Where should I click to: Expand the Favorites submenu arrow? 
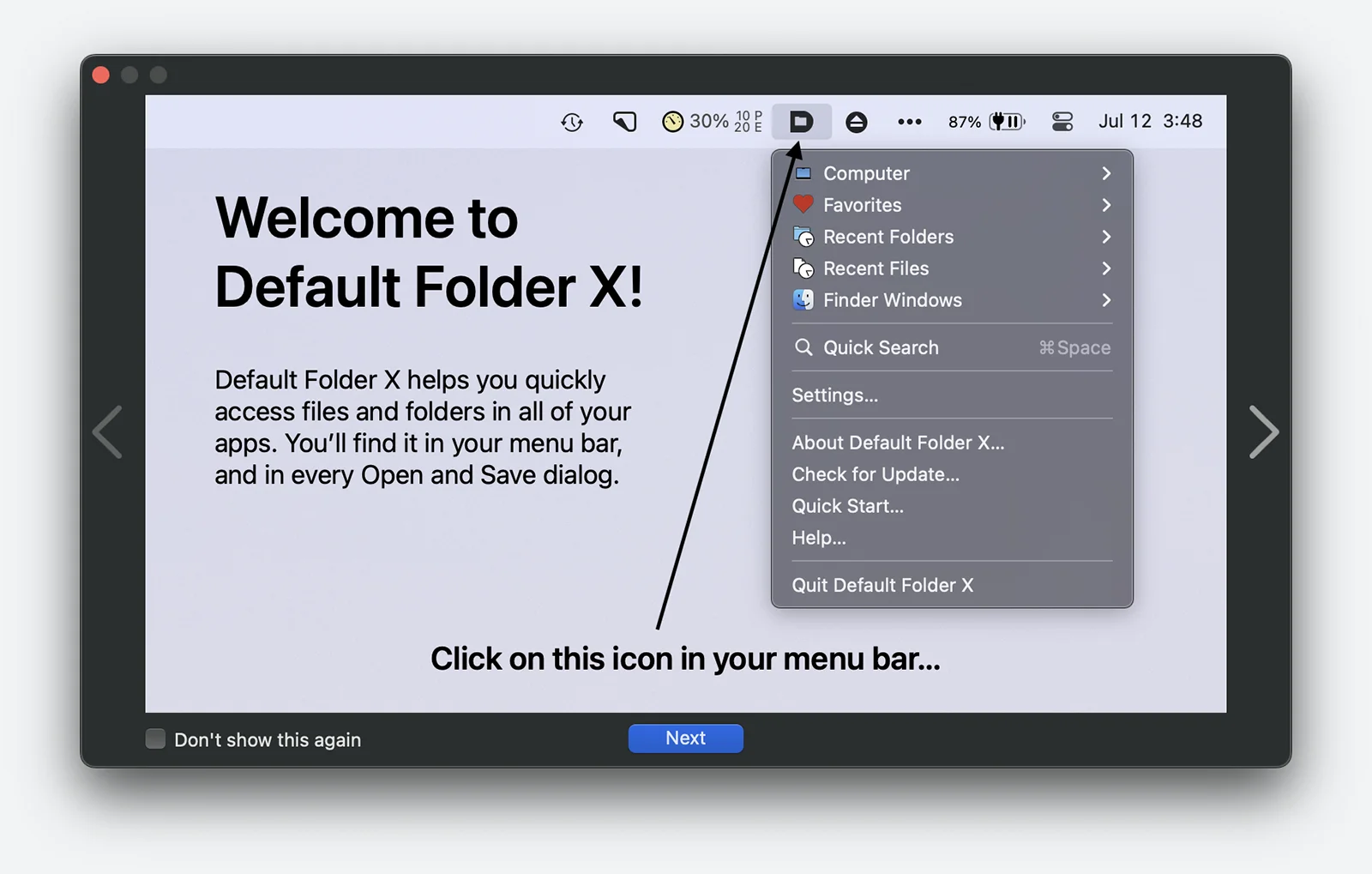tap(1106, 205)
